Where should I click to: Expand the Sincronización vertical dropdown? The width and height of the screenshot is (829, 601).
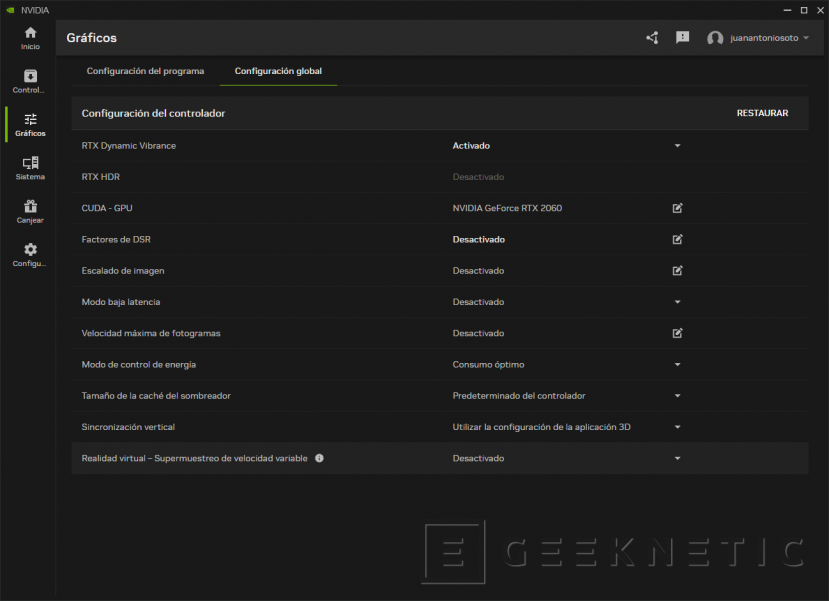pos(677,427)
